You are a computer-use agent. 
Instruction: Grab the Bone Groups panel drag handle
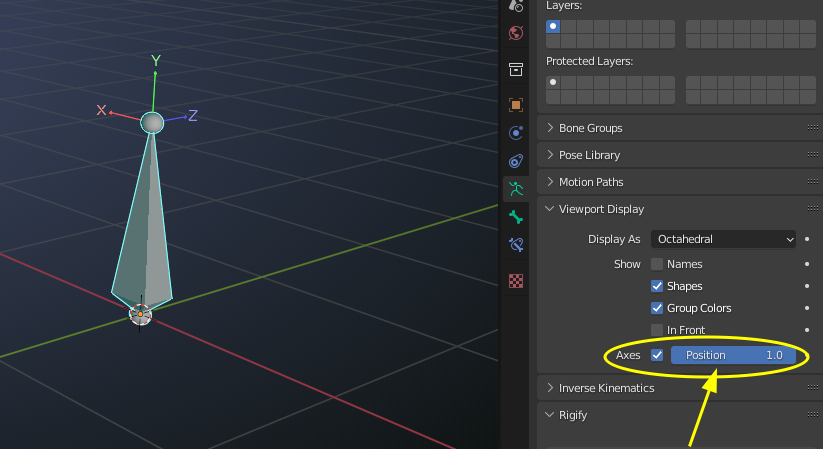[813, 128]
